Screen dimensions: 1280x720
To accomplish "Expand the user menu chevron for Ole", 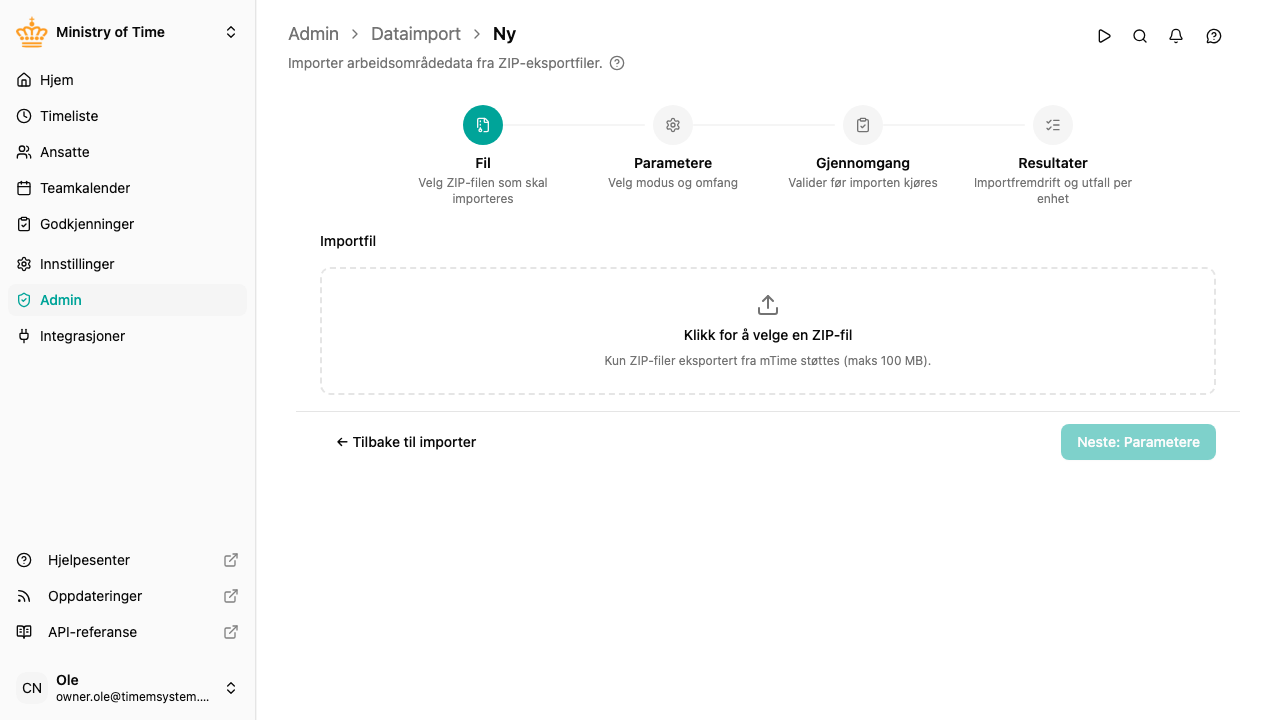I will pos(231,688).
